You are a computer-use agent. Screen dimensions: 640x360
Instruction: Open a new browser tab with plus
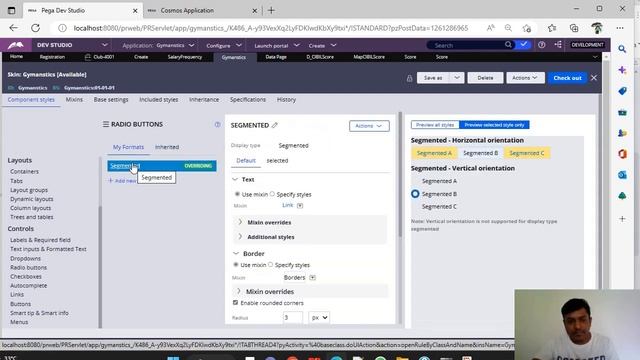point(271,11)
